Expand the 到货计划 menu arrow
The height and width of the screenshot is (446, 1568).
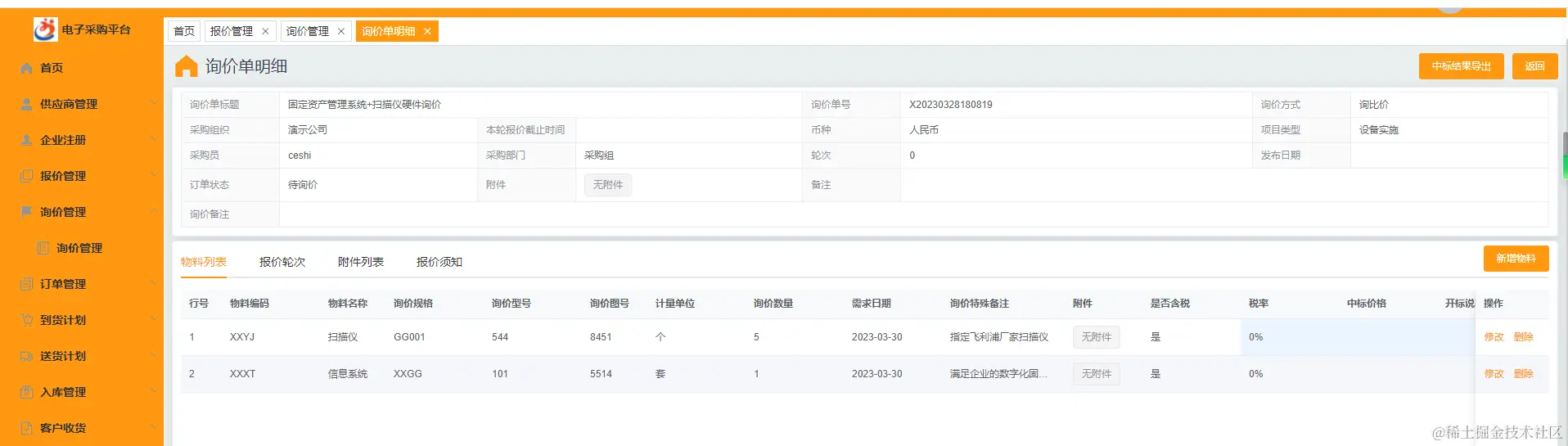pos(154,319)
